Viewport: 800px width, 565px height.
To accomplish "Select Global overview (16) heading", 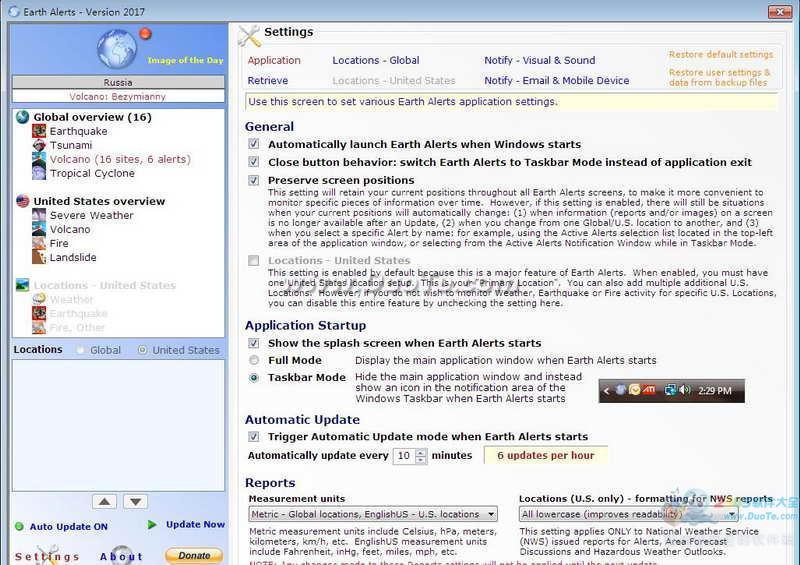I will [x=92, y=117].
